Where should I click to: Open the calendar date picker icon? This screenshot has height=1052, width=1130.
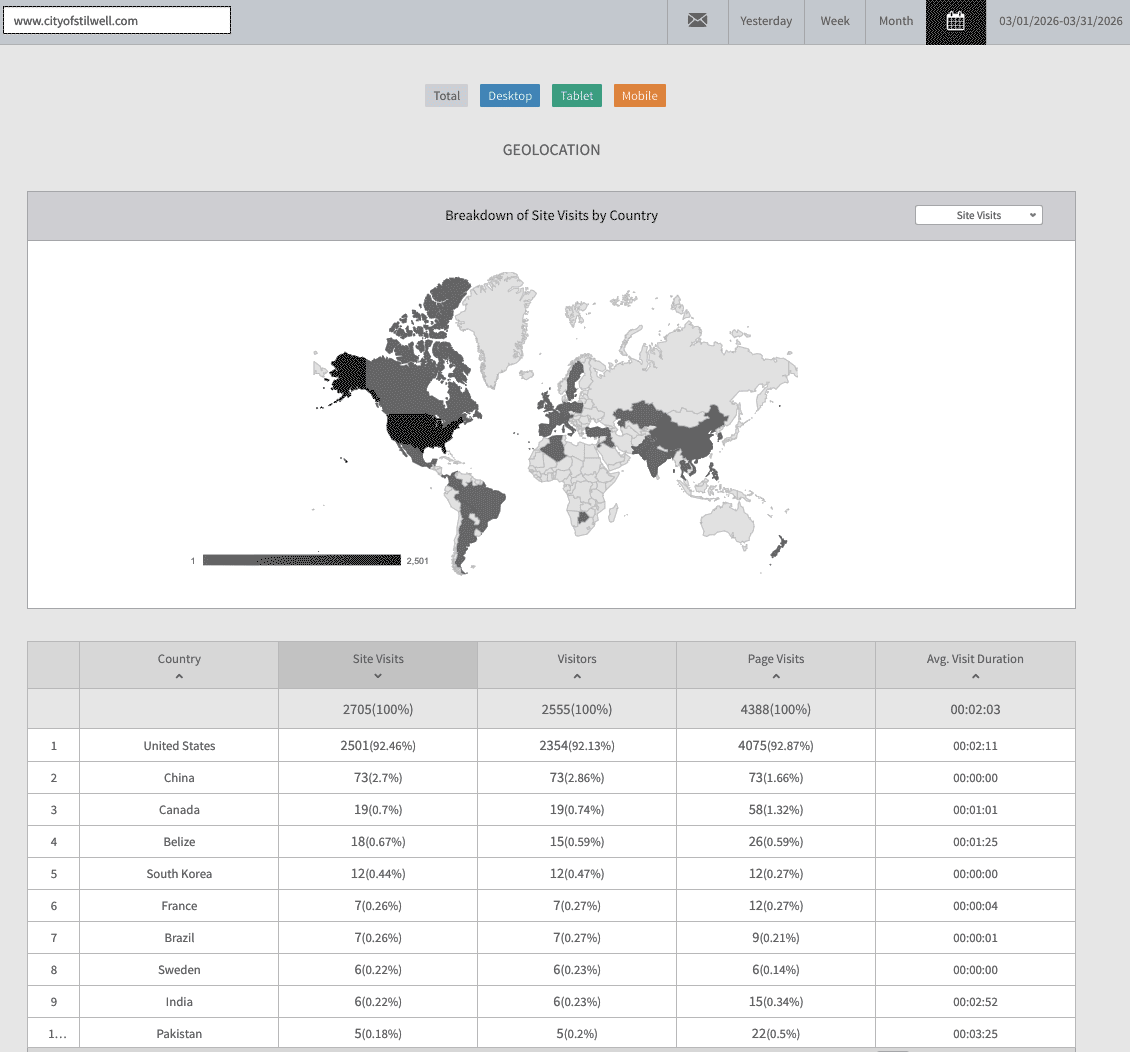955,21
